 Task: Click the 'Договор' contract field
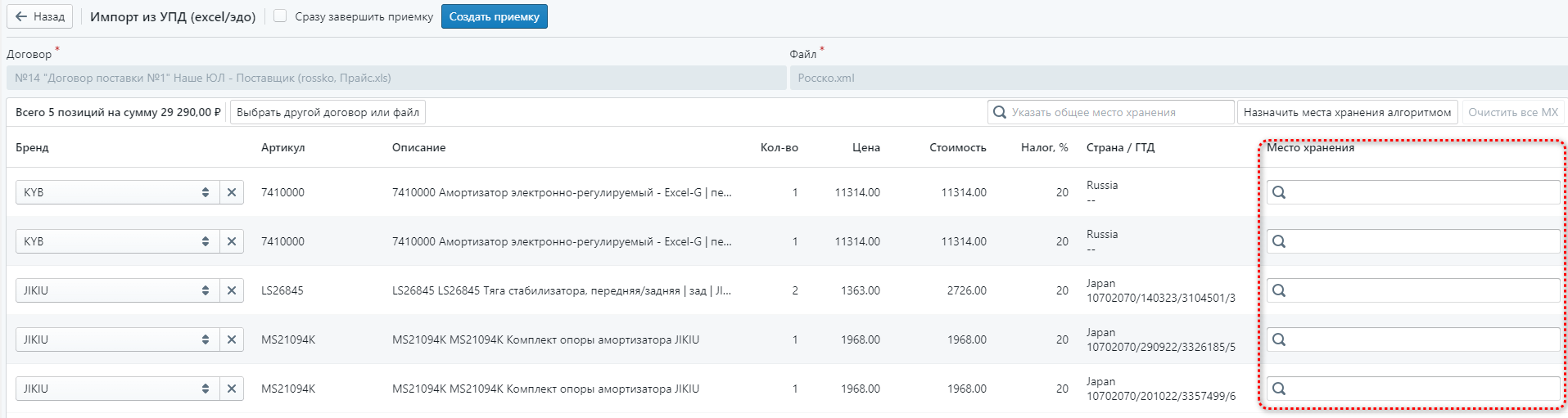tap(396, 78)
